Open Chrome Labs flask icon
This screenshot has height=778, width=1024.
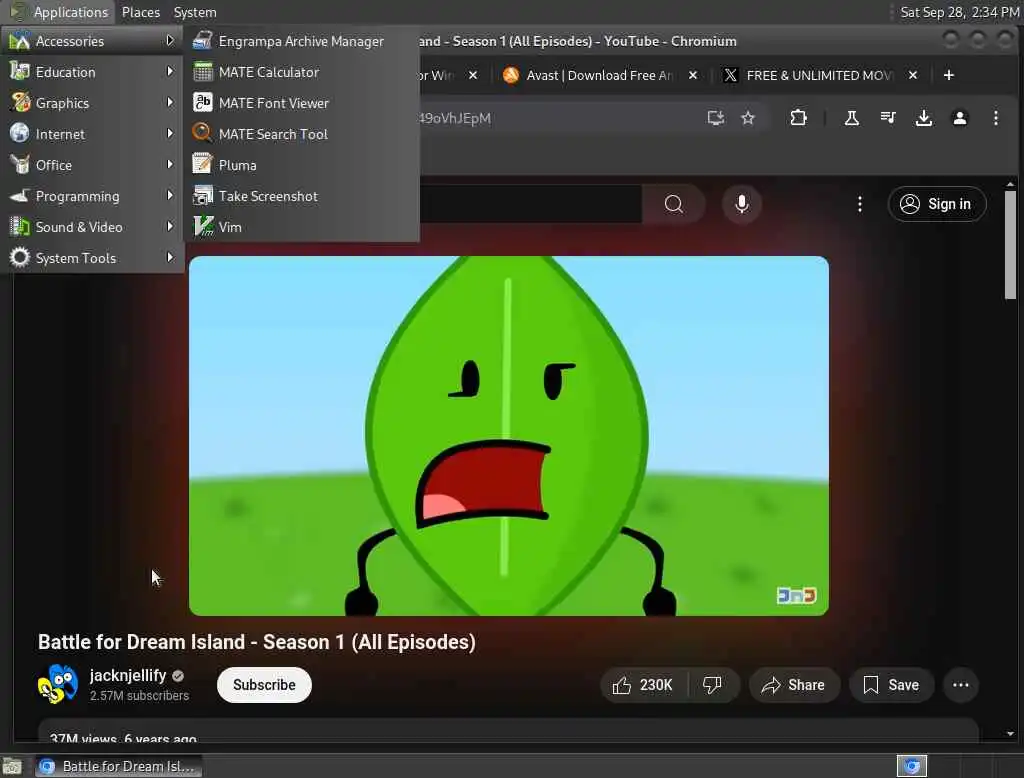point(852,118)
